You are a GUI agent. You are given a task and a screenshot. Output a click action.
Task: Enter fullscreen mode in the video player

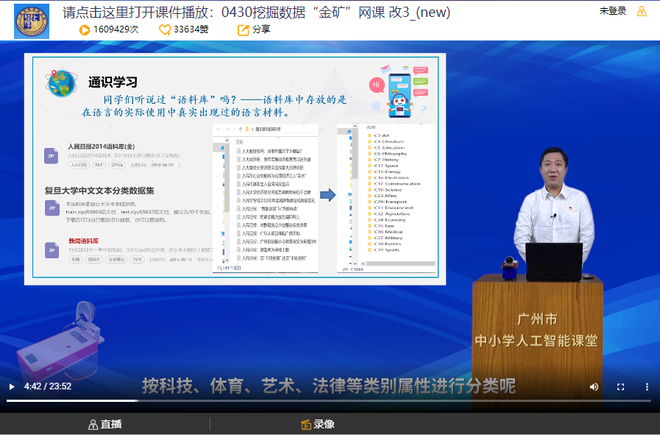coord(620,386)
